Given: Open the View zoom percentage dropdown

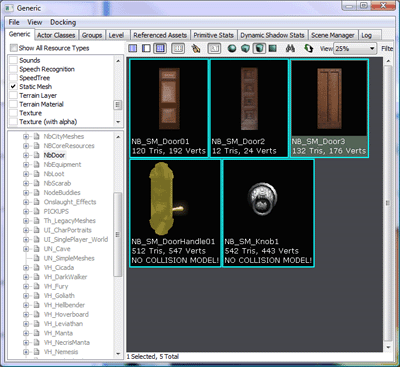Looking at the screenshot, I should tap(356, 49).
